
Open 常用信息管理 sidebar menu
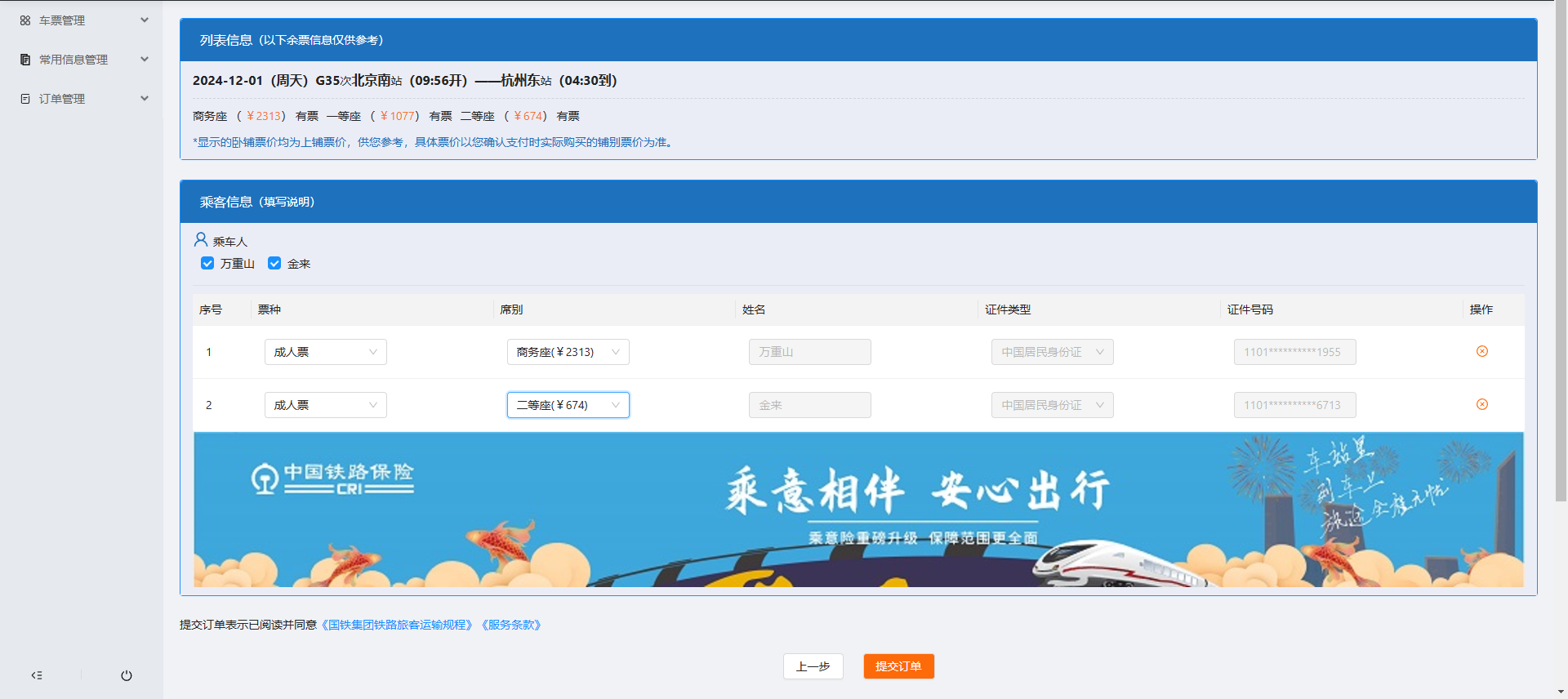tap(82, 60)
